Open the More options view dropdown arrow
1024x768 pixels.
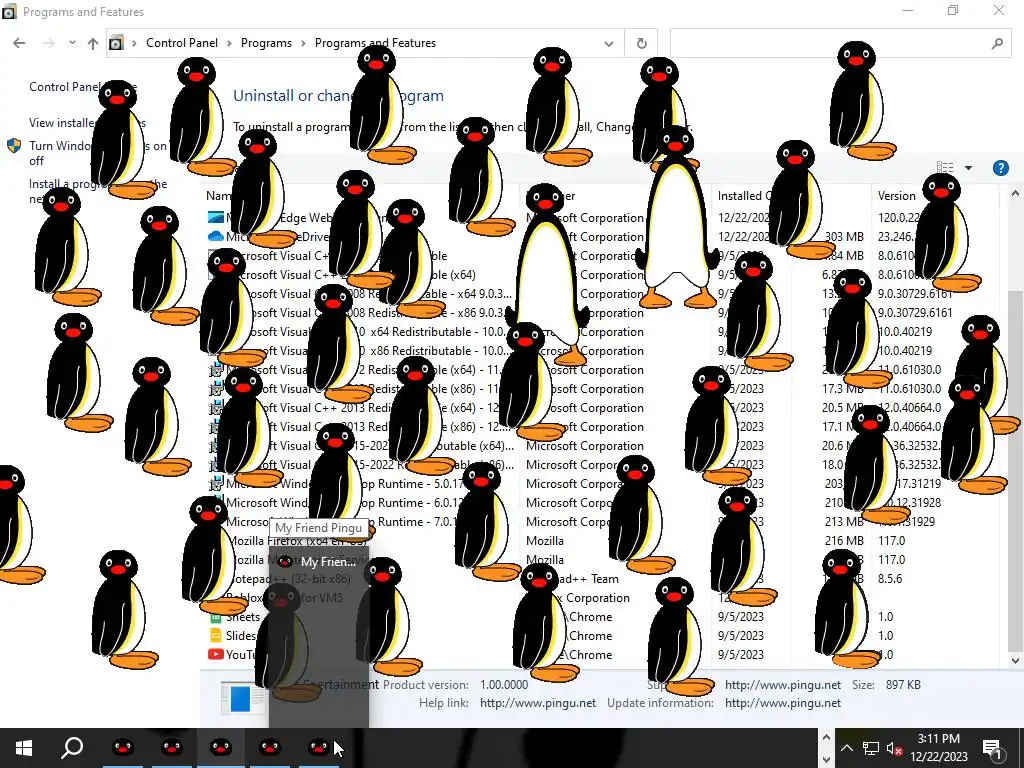coord(968,168)
